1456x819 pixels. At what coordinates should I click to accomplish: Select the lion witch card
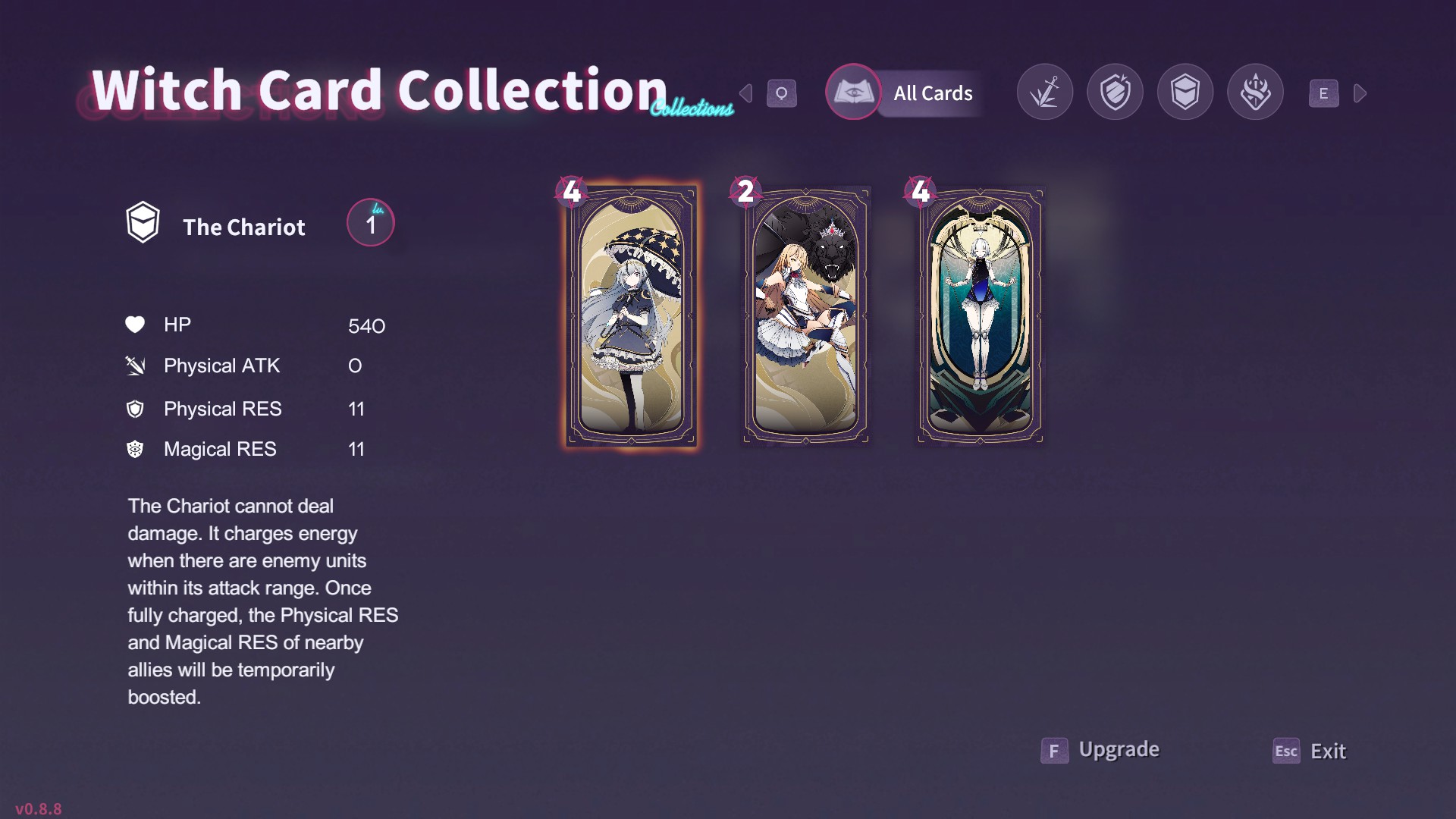coord(805,315)
